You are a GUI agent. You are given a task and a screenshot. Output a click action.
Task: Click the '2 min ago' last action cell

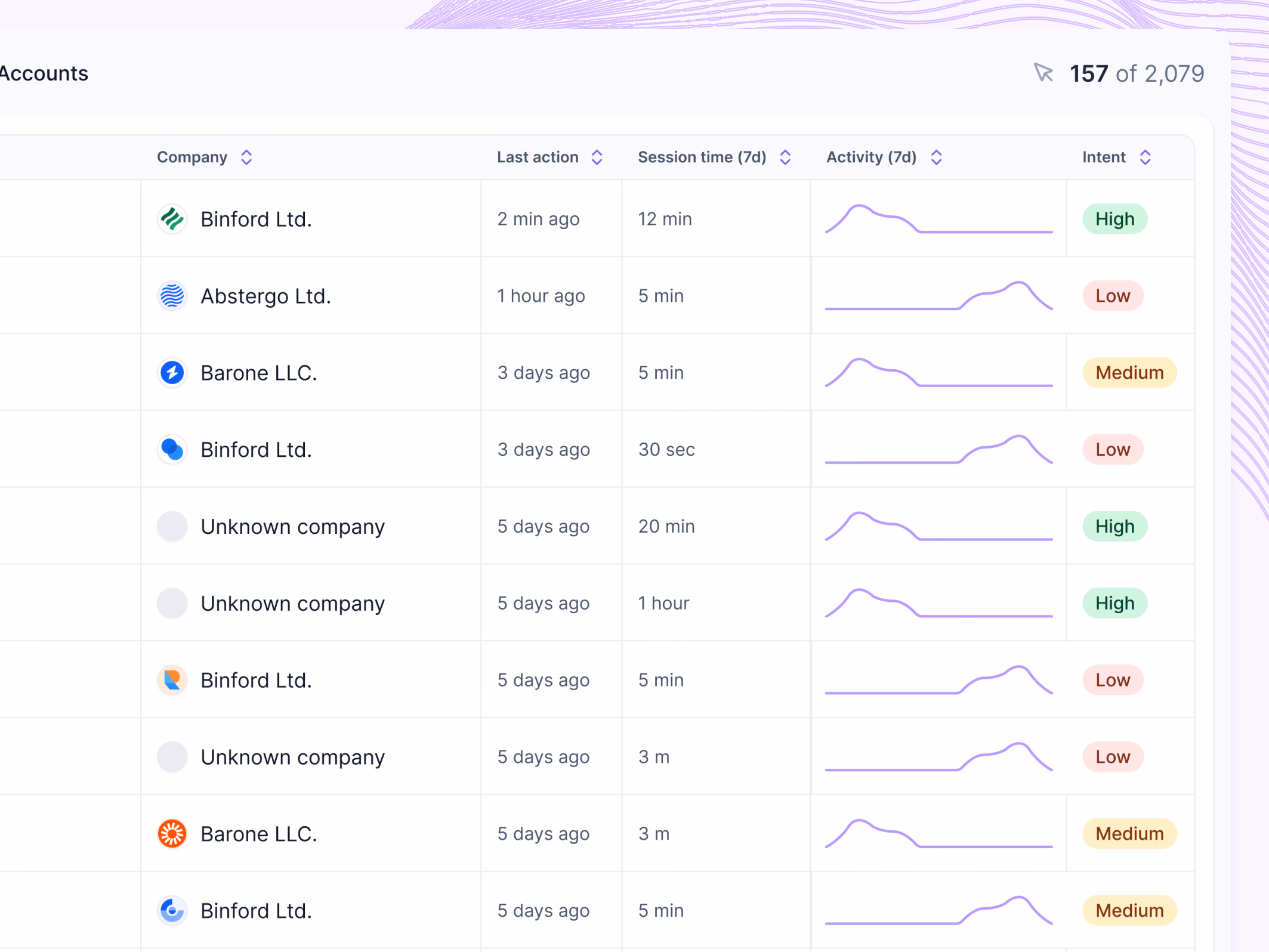pyautogui.click(x=538, y=219)
